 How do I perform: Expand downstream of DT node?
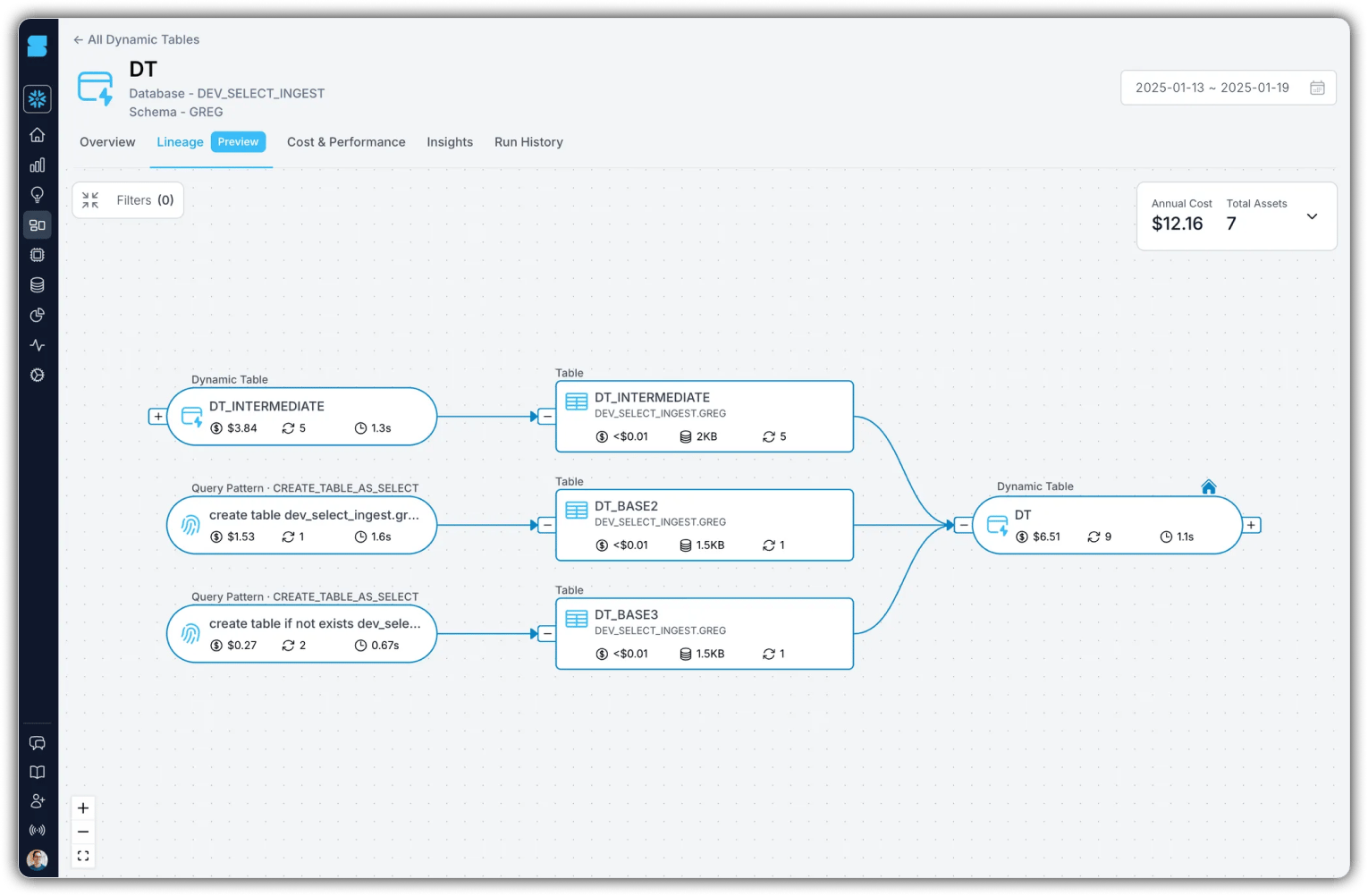(1252, 526)
